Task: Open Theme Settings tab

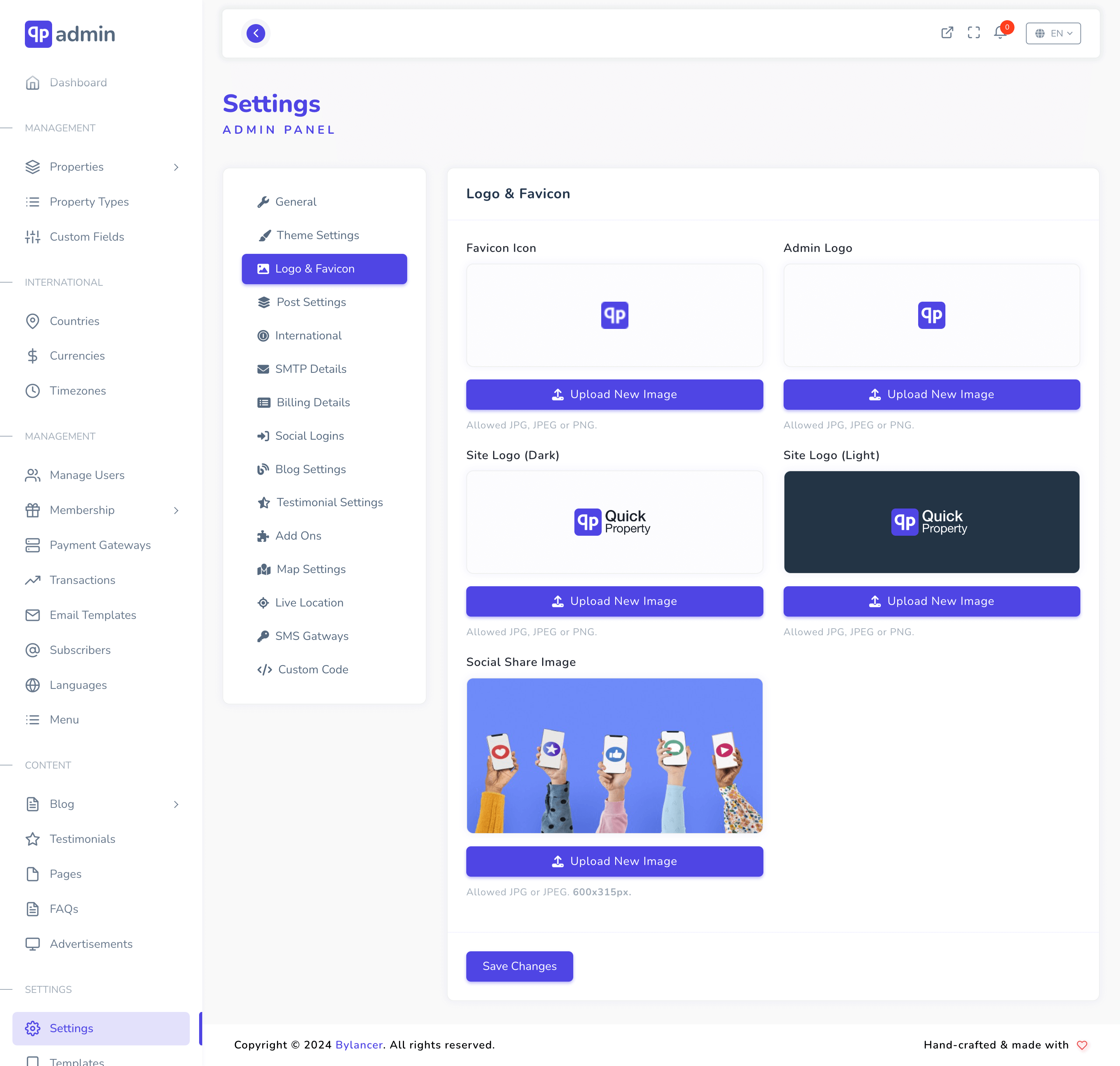Action: [x=324, y=235]
